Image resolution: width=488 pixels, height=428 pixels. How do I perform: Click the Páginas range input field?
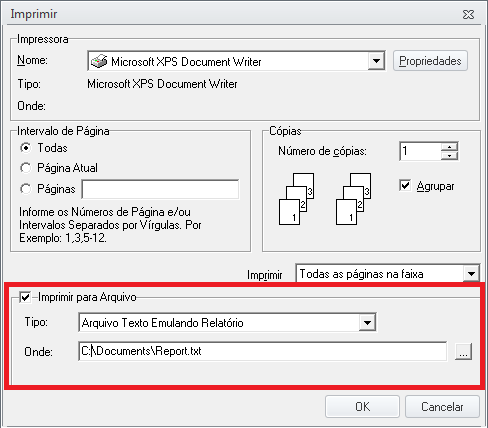point(160,189)
